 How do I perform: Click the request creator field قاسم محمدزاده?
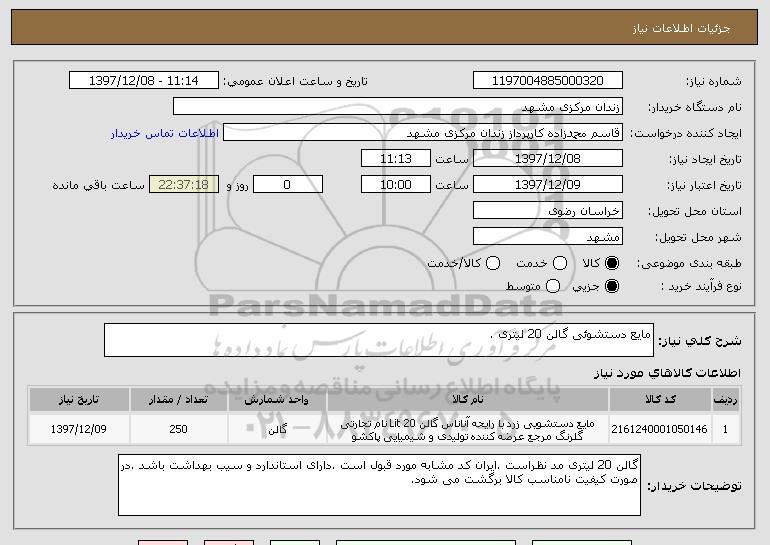point(423,133)
